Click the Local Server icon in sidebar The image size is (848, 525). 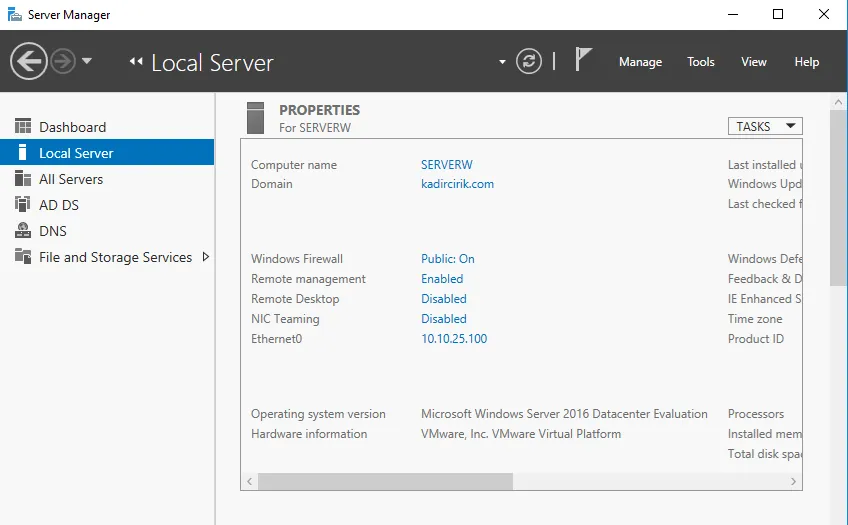click(22, 152)
